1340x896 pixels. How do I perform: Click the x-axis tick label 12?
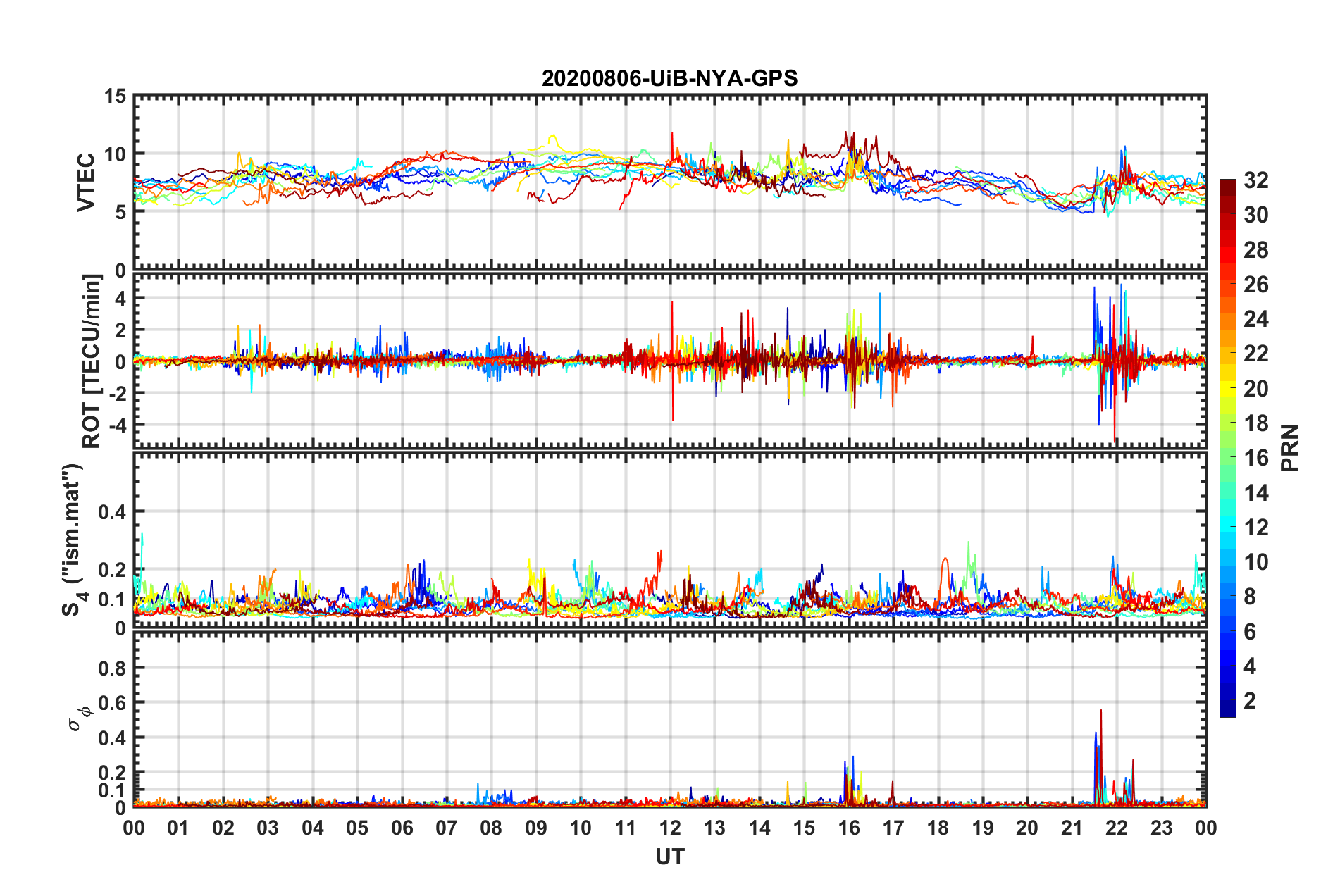tap(670, 828)
